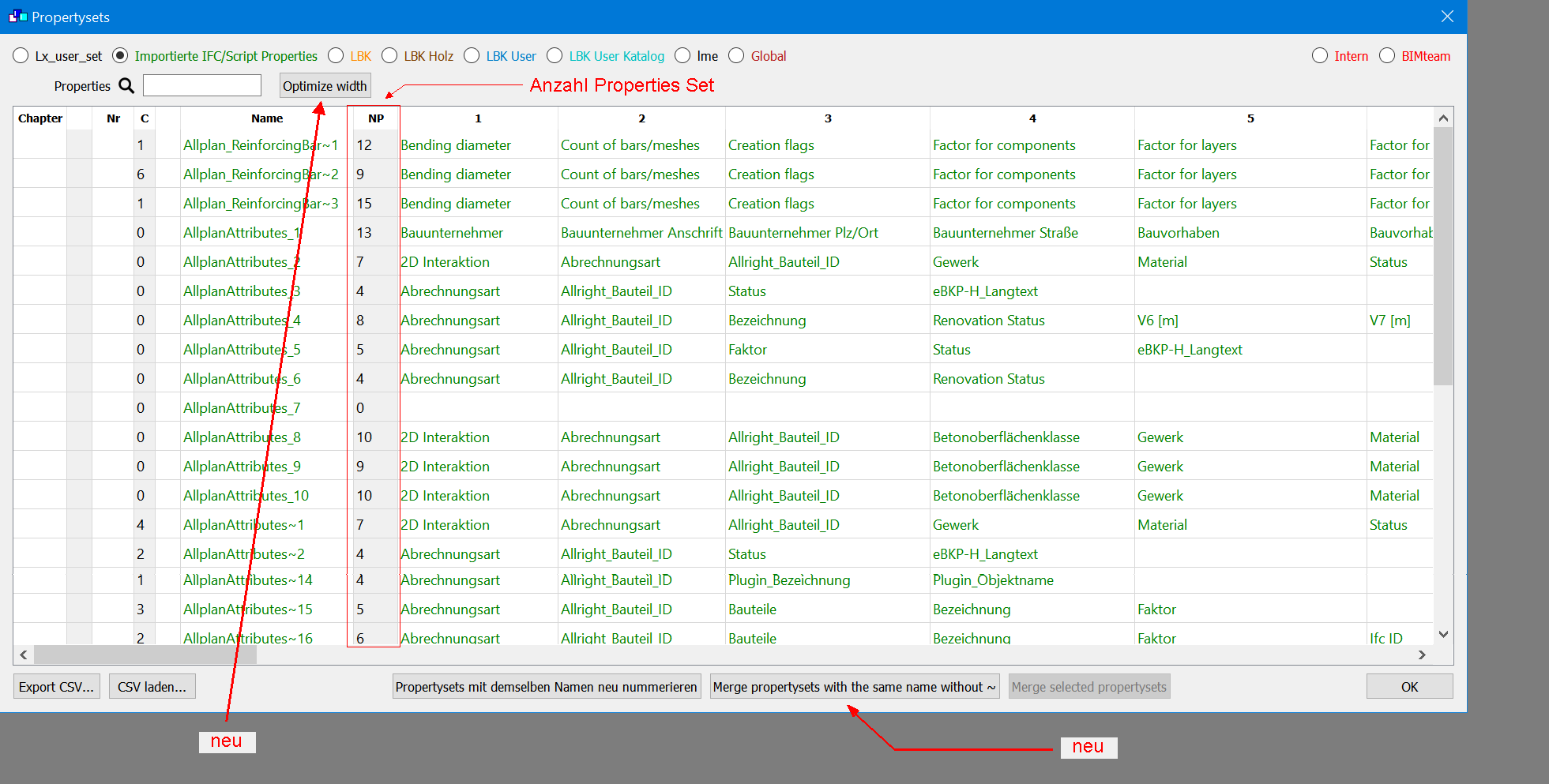This screenshot has width=1549, height=784.
Task: Click the NP column header
Action: coord(375,118)
